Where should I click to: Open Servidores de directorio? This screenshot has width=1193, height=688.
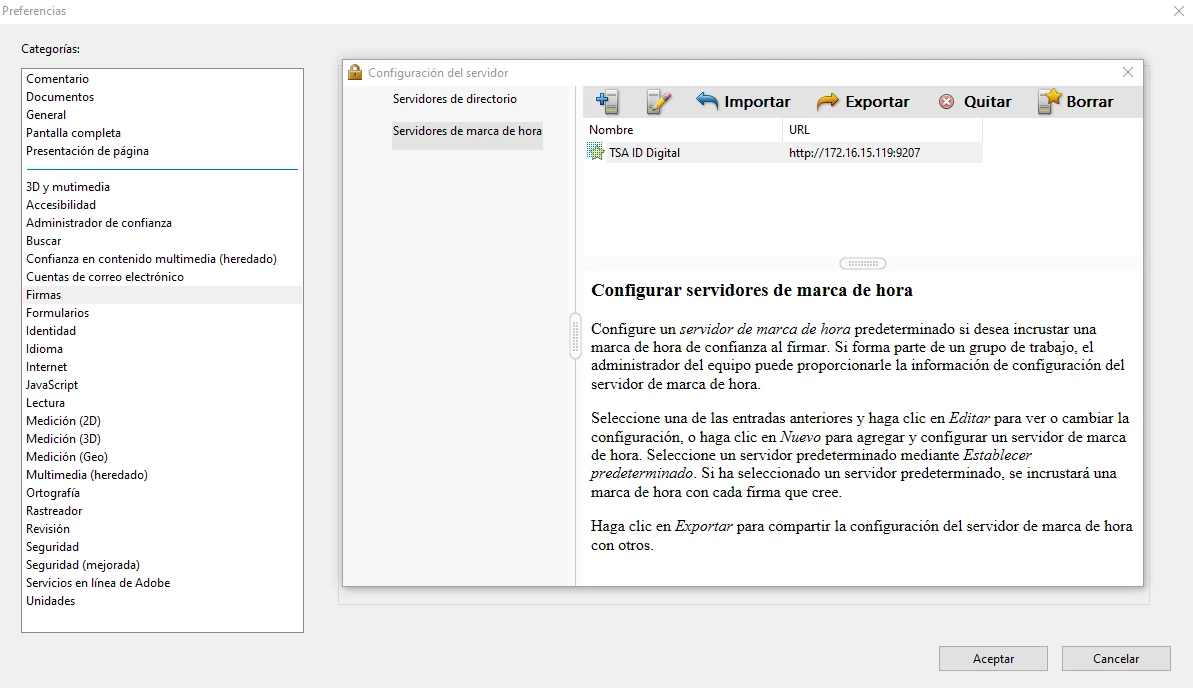[x=455, y=99]
